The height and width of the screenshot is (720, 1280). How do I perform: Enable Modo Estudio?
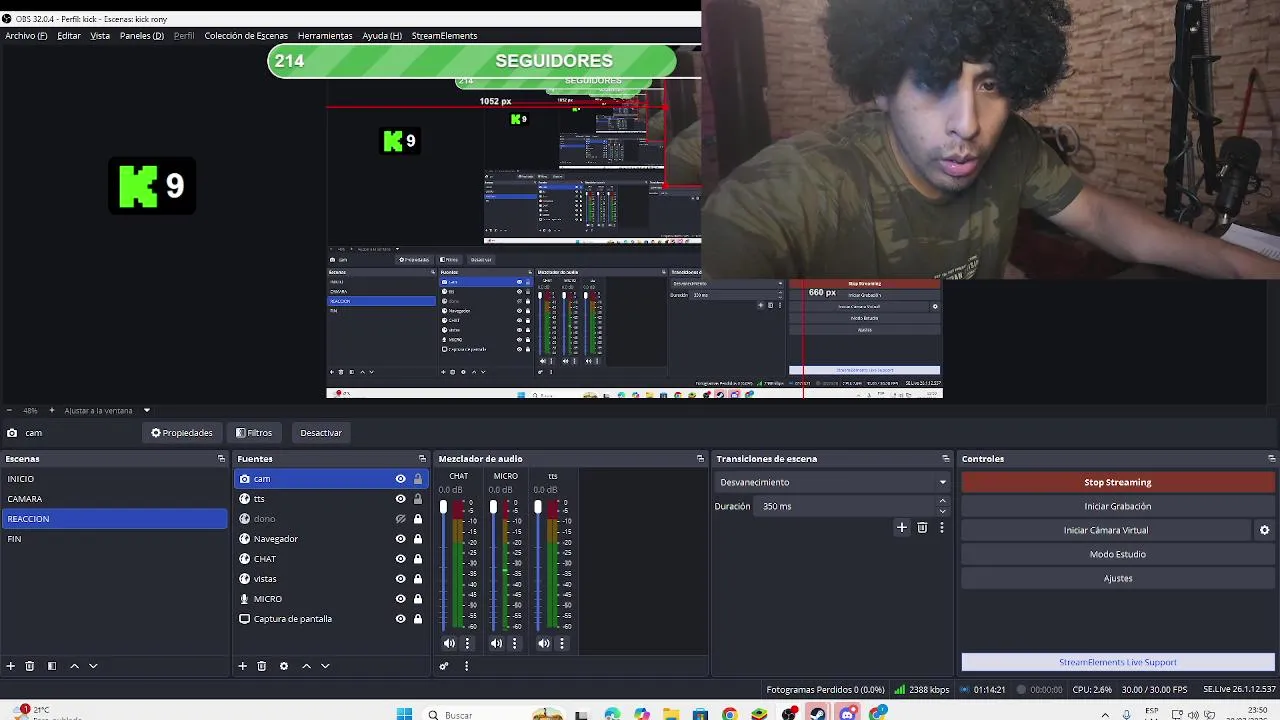click(1118, 554)
